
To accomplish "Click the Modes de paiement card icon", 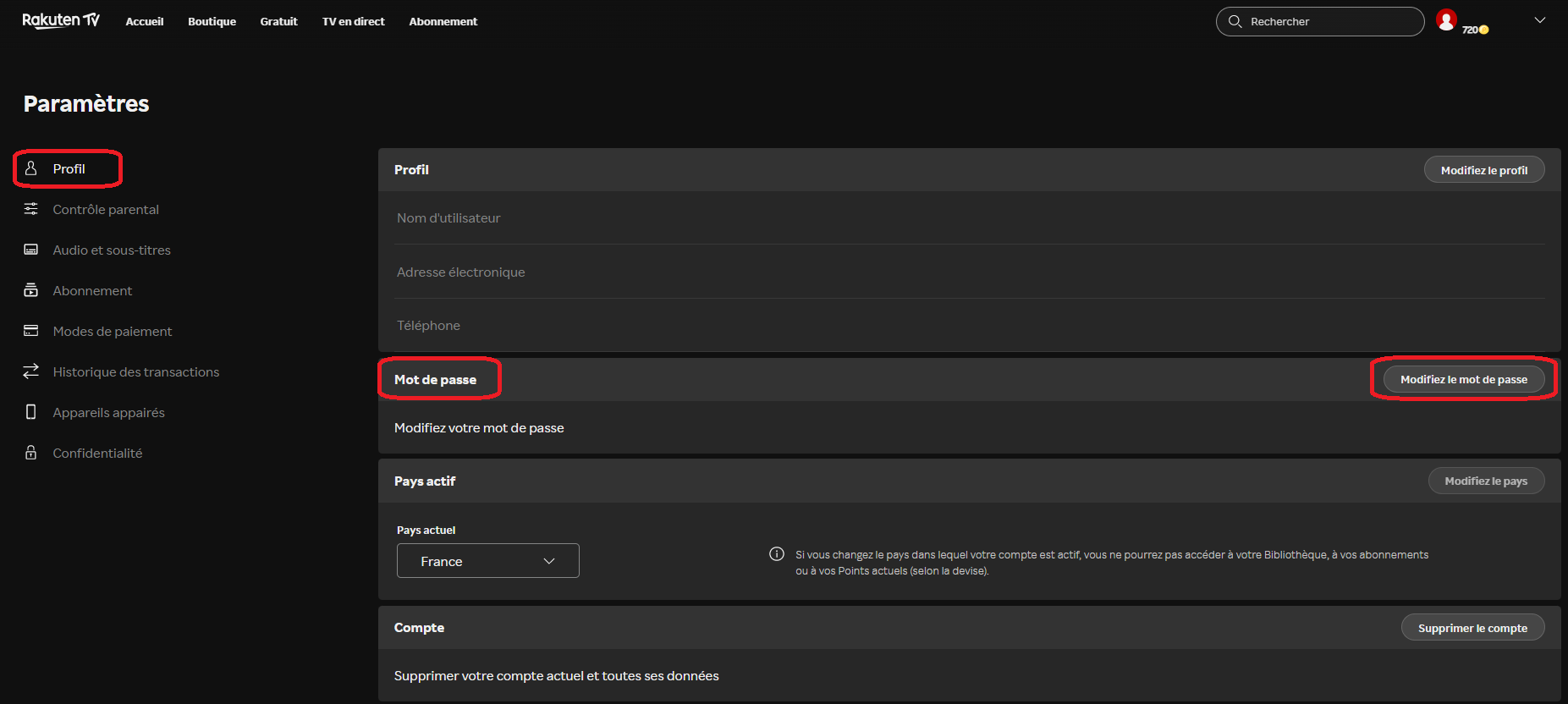I will (31, 331).
